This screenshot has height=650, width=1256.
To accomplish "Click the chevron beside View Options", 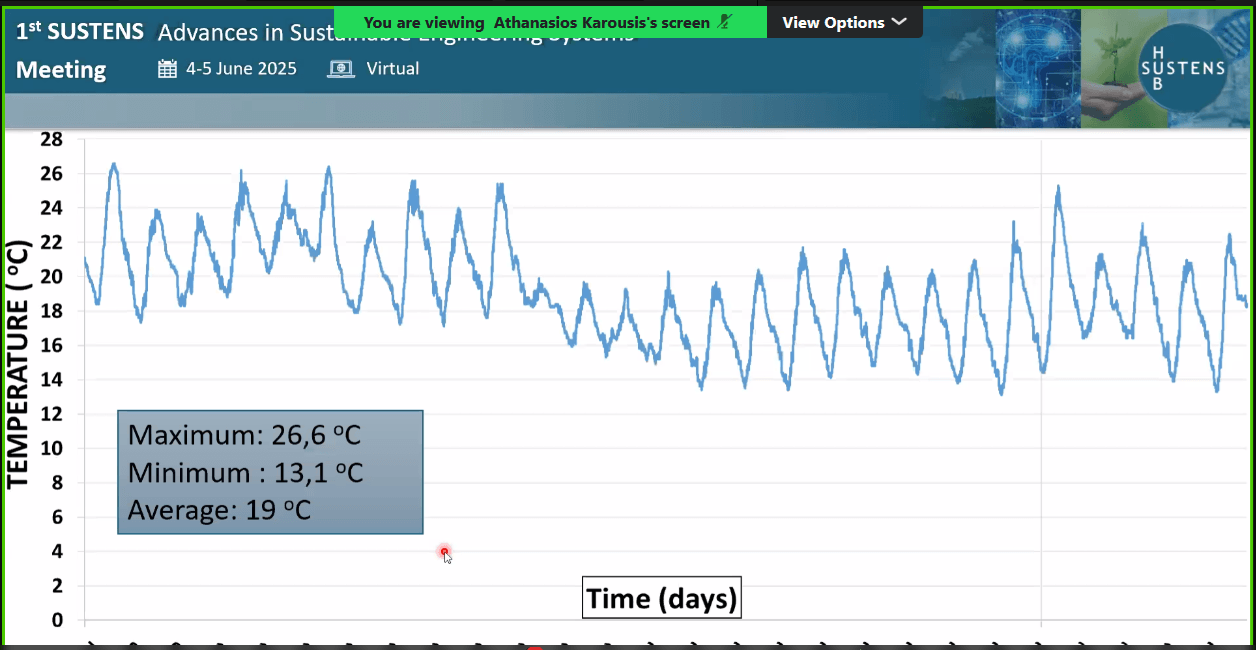I will pyautogui.click(x=898, y=22).
